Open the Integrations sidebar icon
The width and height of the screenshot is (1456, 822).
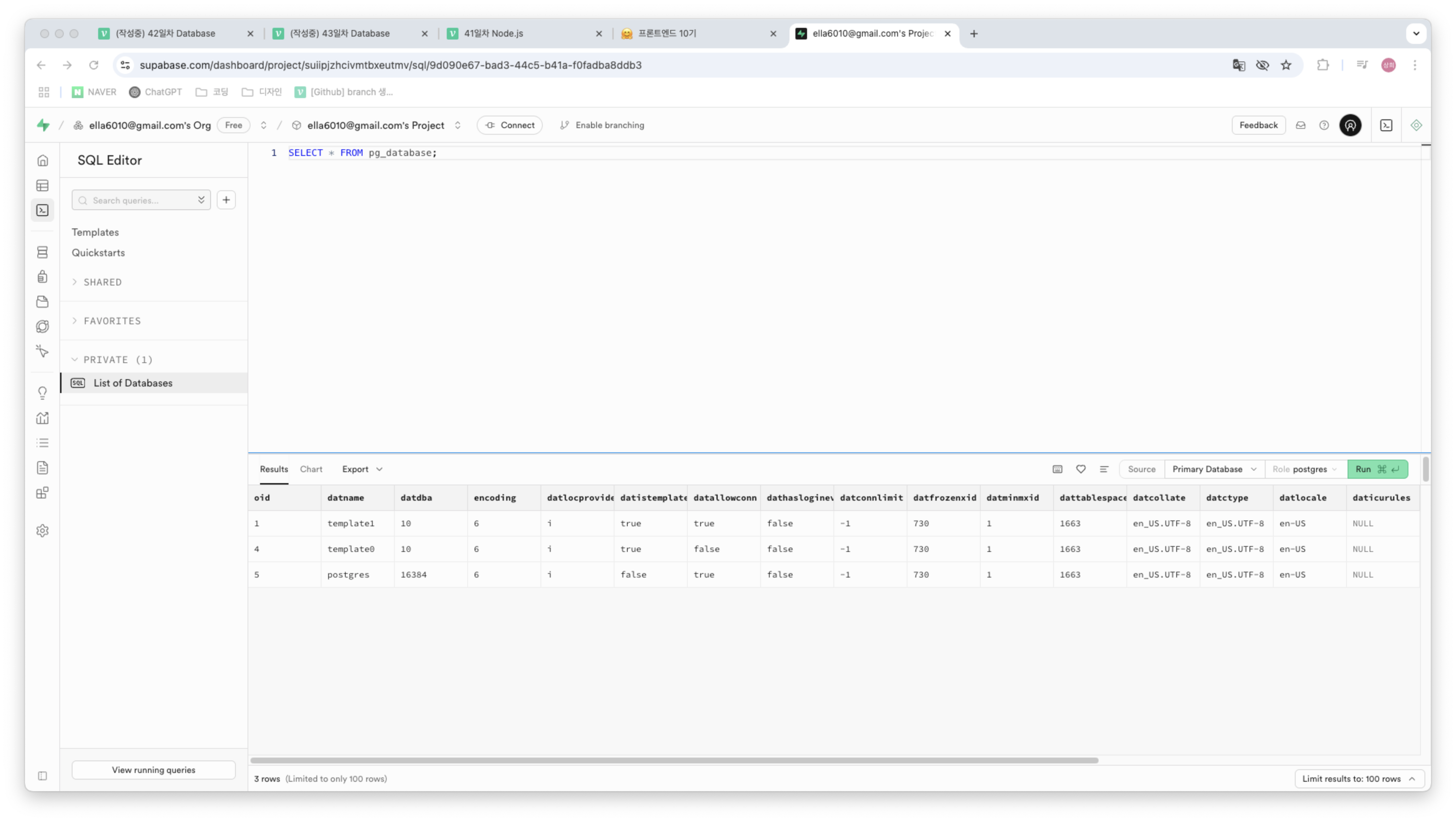42,493
